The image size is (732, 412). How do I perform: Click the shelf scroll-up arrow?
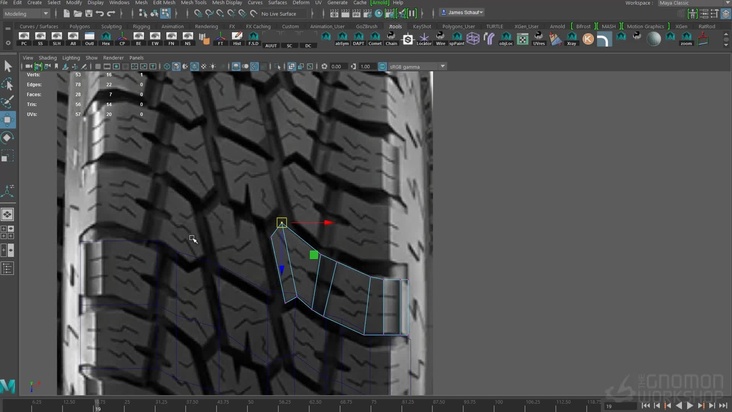726,34
